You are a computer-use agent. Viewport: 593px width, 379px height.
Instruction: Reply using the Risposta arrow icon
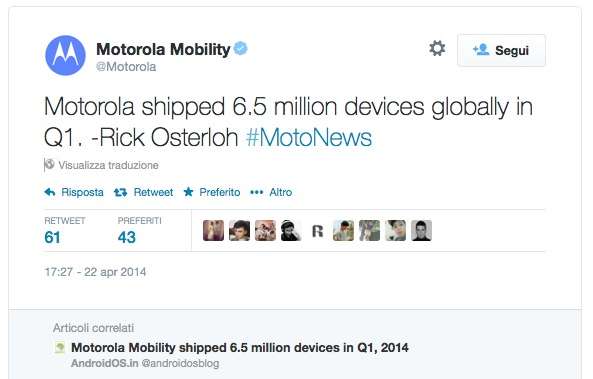coord(50,192)
